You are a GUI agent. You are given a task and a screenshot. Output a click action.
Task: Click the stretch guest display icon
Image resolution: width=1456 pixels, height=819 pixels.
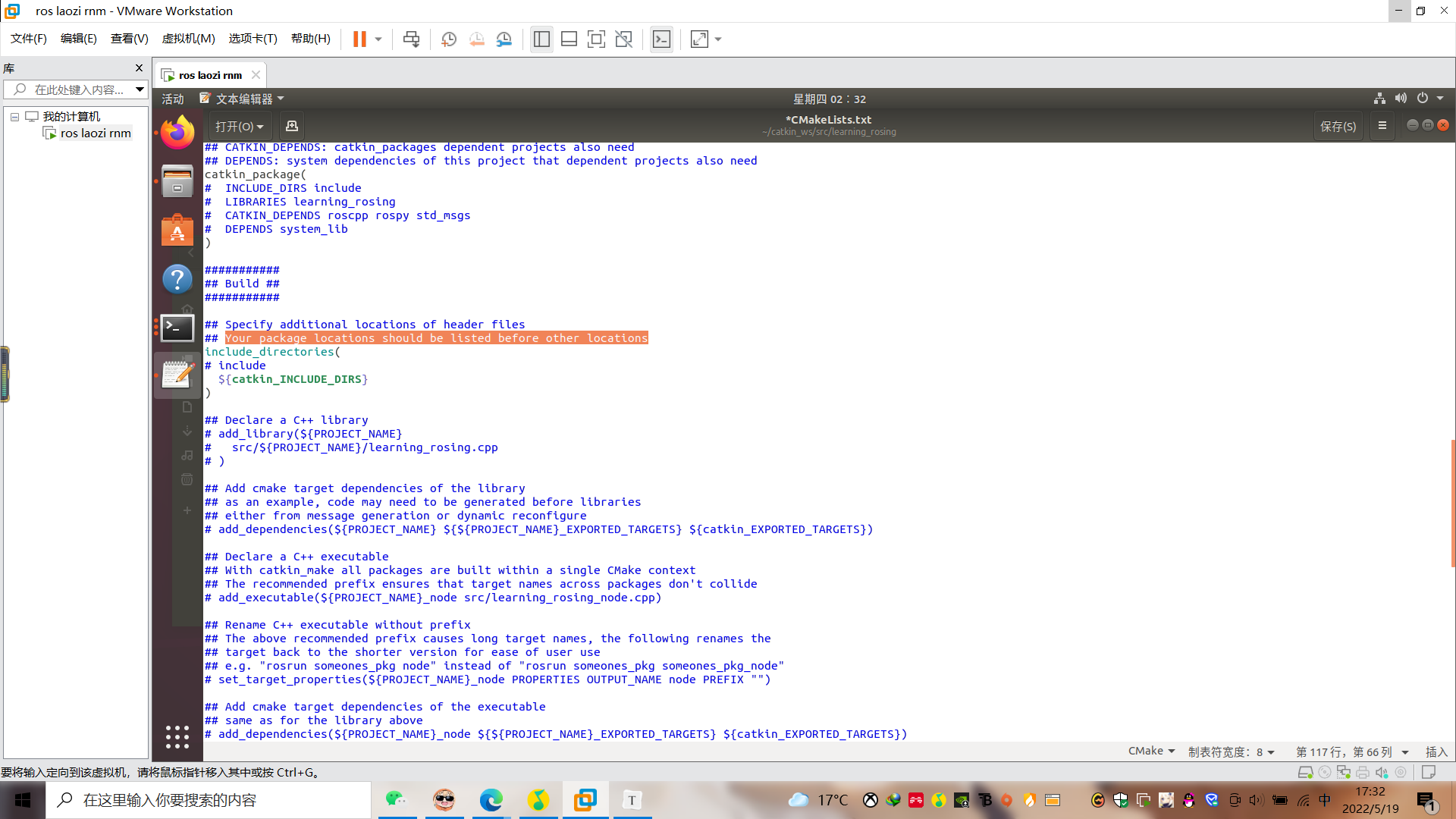[x=699, y=39]
